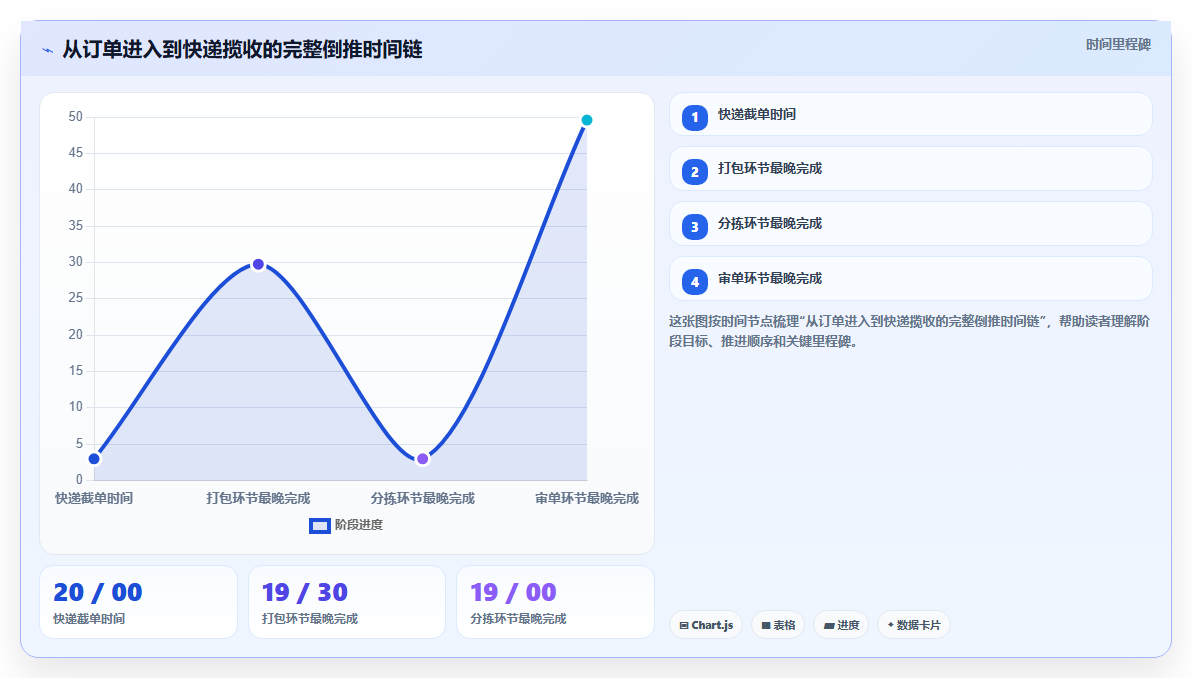Click the 19 / 30 data card value
The width and height of the screenshot is (1192, 678).
305,592
